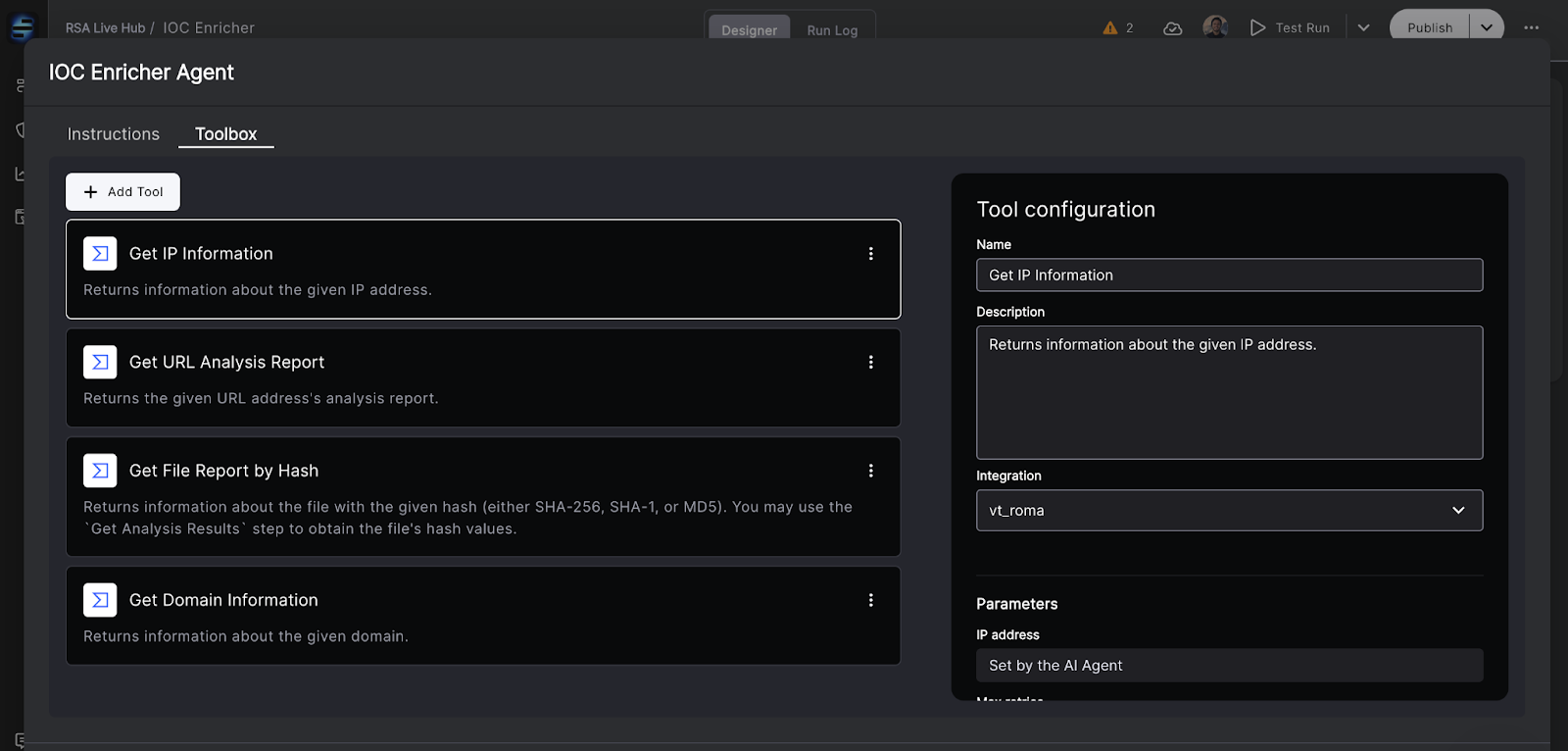Switch to the Instructions tab
This screenshot has width=1568, height=751.
point(113,134)
